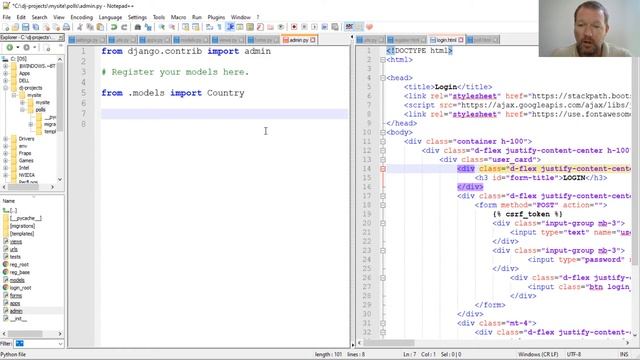Expand the Drivers folder node
640x360 pixels.
point(6,139)
